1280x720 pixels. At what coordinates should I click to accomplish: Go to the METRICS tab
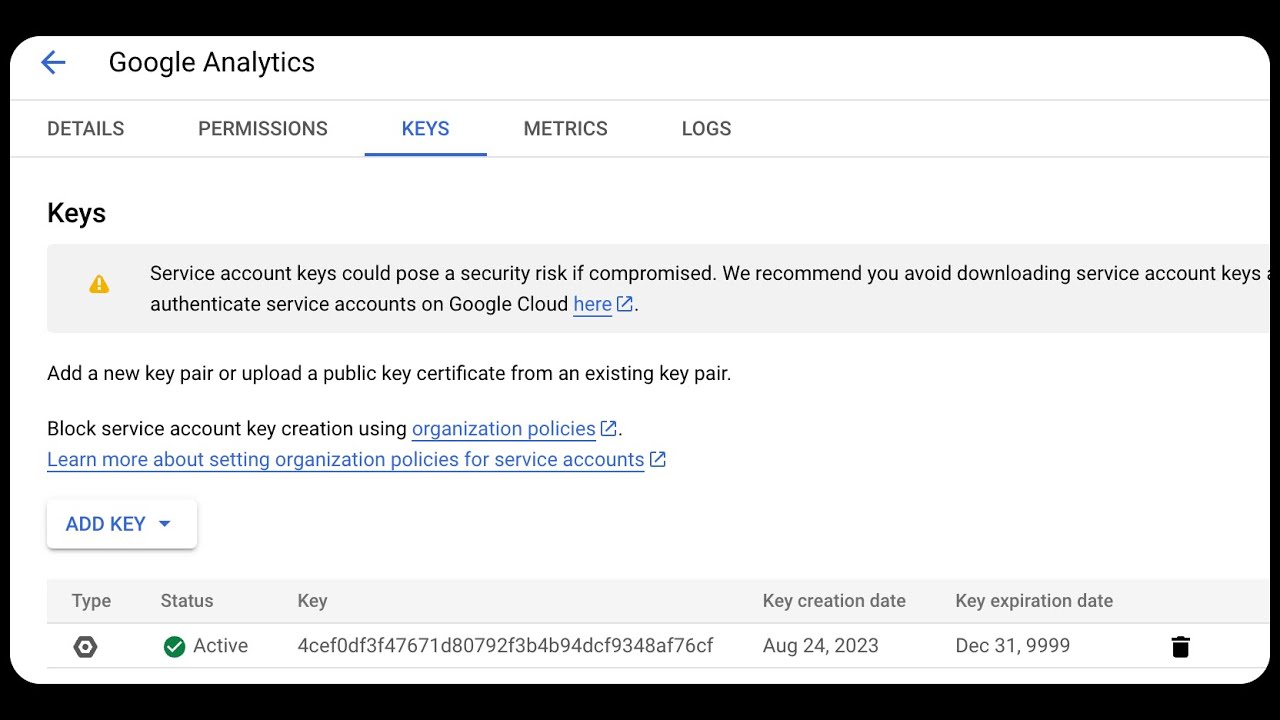(x=565, y=129)
